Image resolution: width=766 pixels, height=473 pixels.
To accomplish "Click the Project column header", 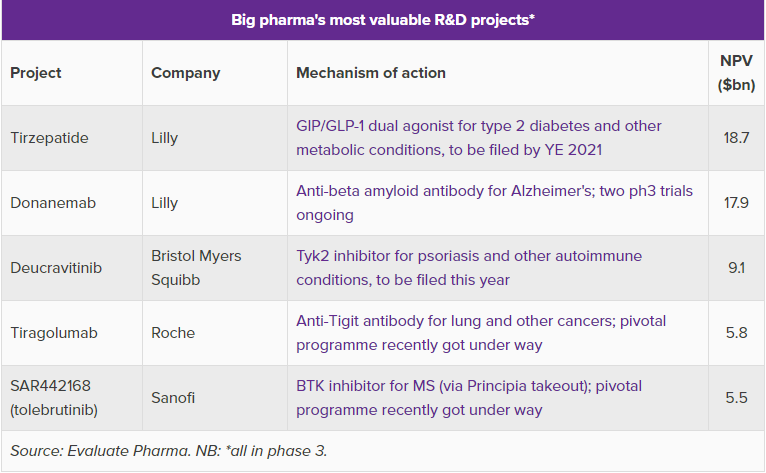I will (36, 73).
